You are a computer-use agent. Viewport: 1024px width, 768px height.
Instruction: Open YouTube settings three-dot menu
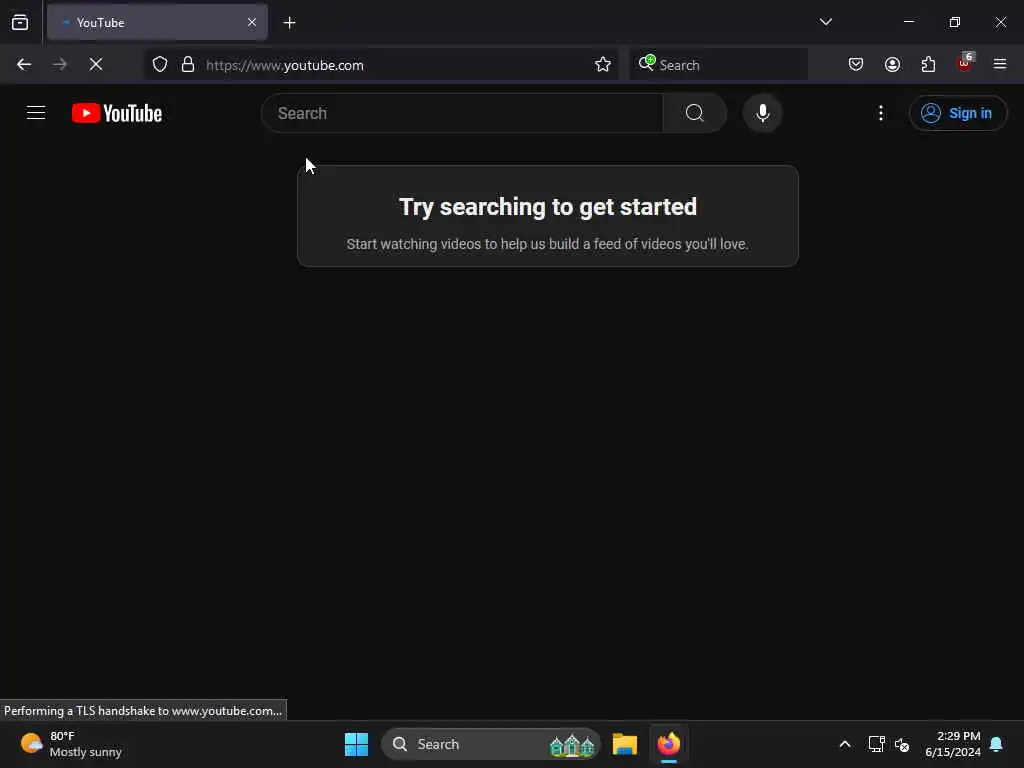[880, 113]
